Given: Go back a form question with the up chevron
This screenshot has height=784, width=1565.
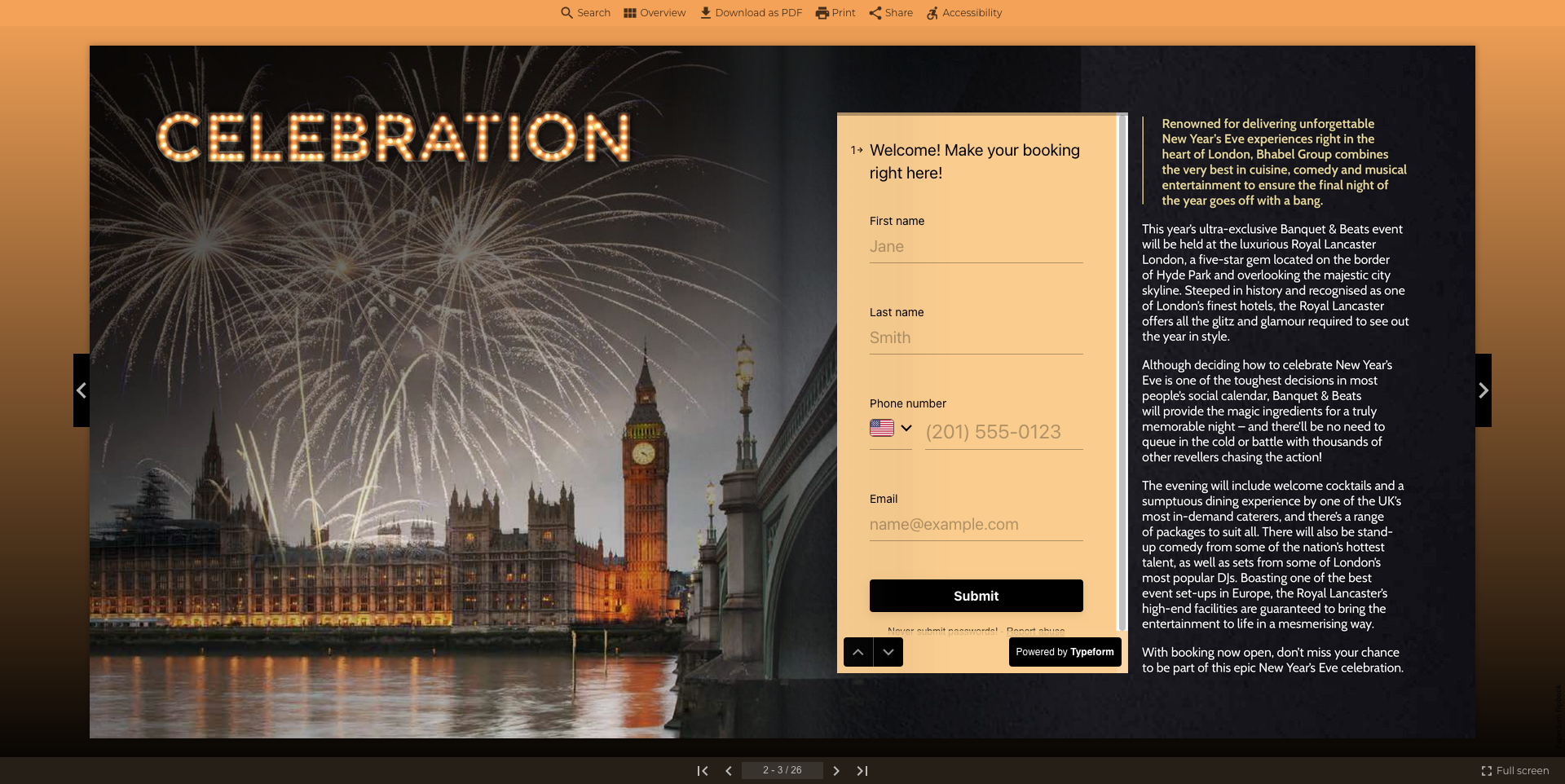Looking at the screenshot, I should pyautogui.click(x=858, y=652).
